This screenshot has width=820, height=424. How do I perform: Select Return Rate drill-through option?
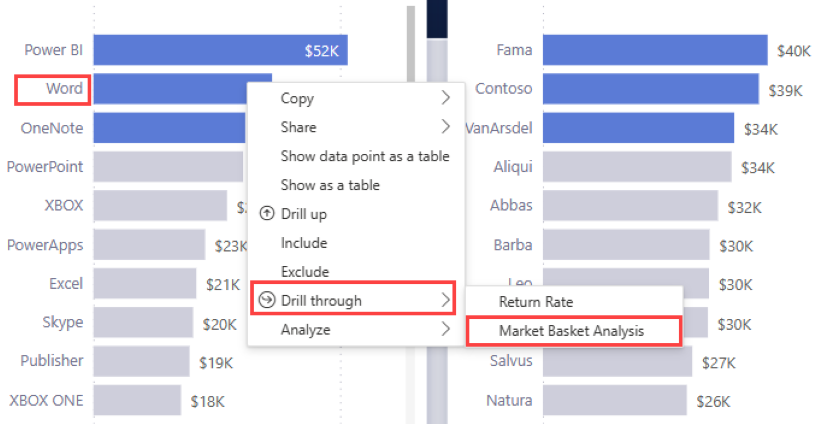pos(536,302)
